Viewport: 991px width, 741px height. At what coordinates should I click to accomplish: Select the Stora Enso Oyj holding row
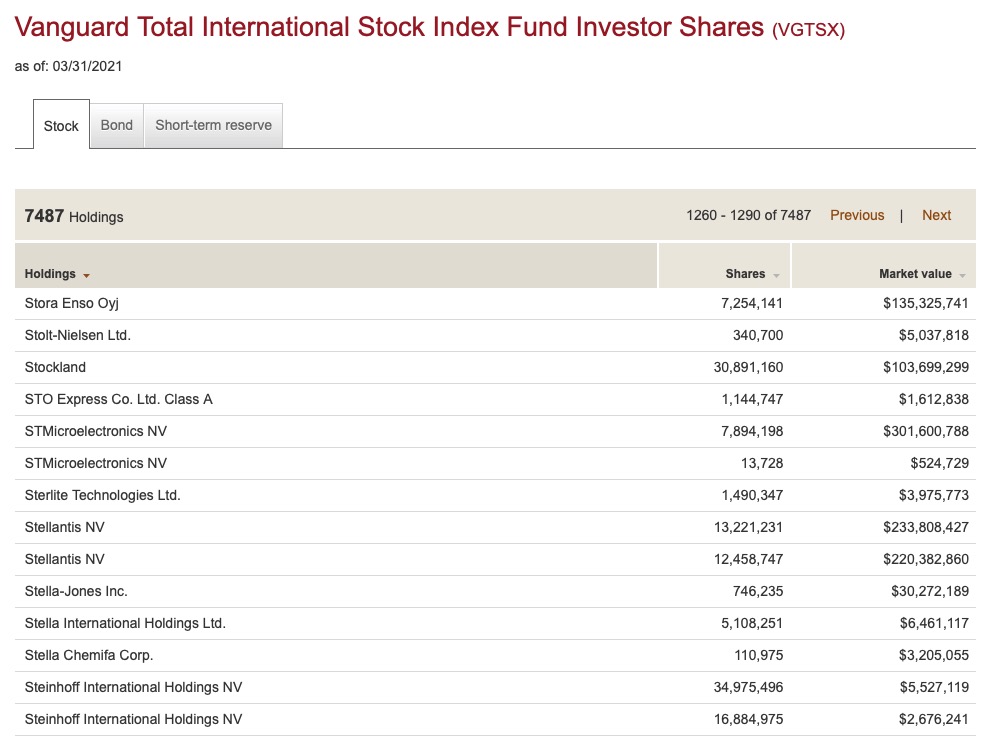tap(70, 302)
